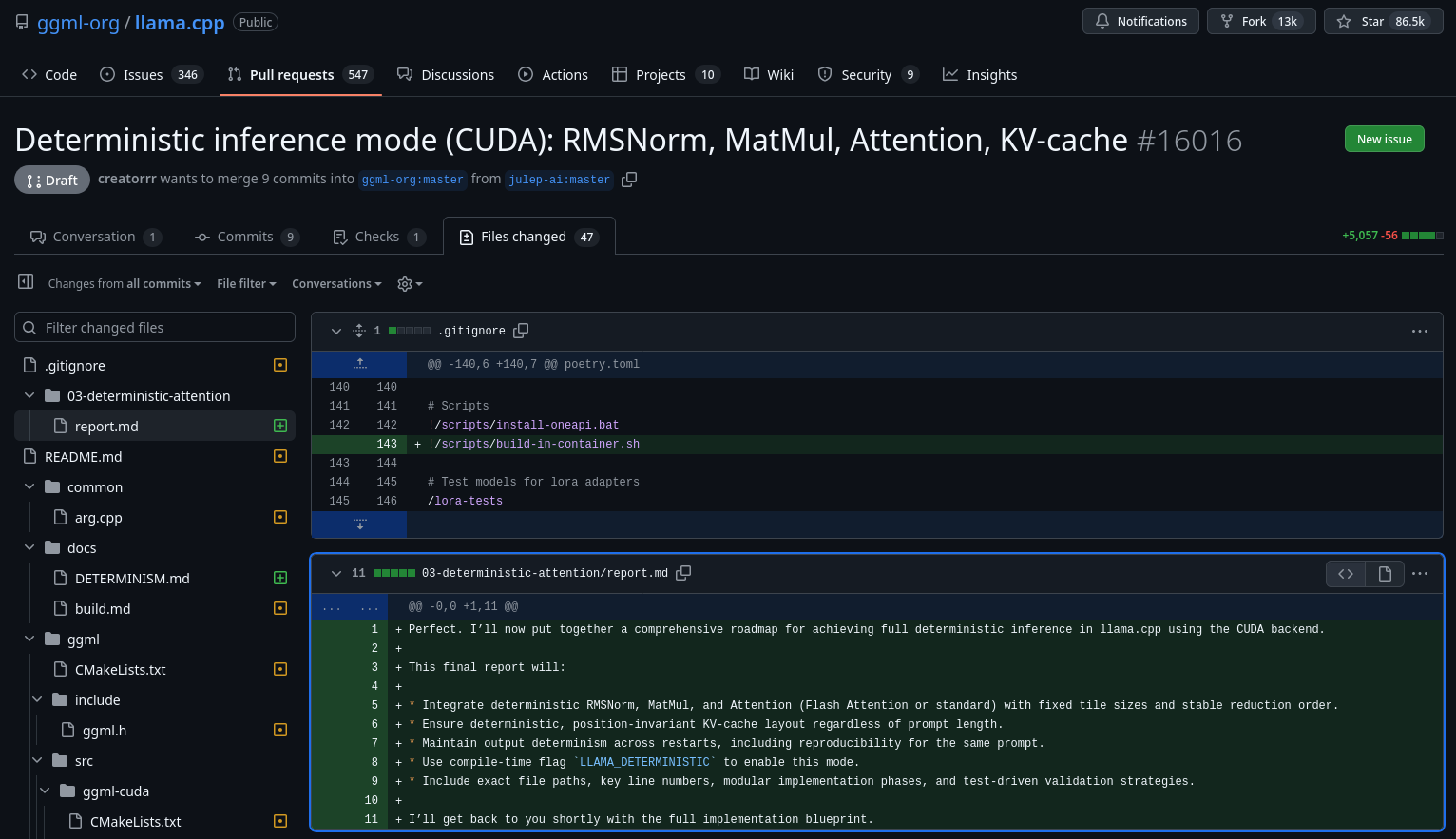Expand all lines in .gitignore diff
Screen dimensions: 1456x839
[359, 331]
